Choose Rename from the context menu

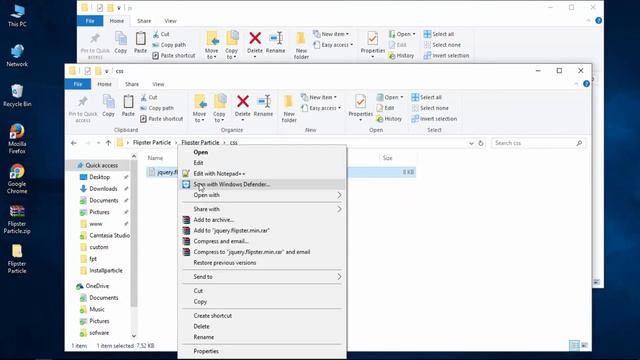click(x=262, y=337)
